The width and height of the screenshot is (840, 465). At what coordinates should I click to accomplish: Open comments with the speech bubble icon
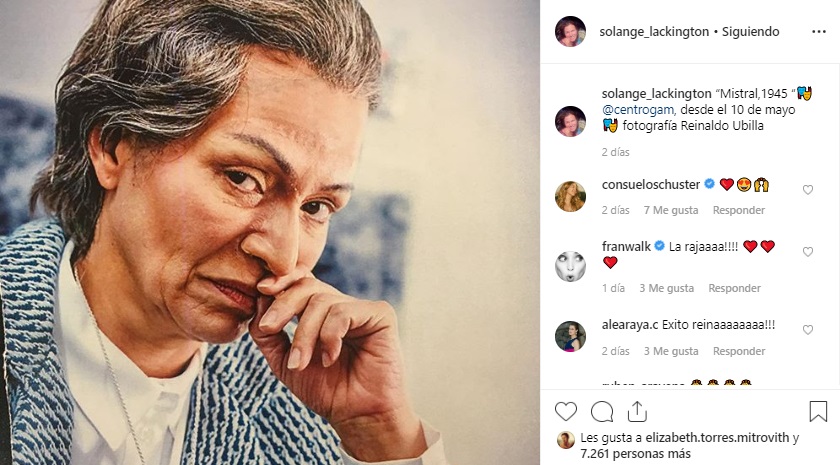[x=602, y=411]
